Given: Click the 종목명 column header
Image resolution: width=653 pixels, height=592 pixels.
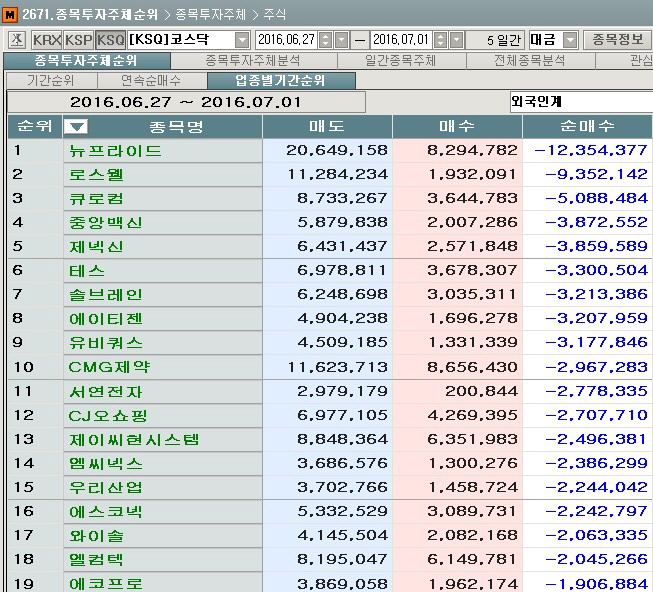Looking at the screenshot, I should point(176,127).
